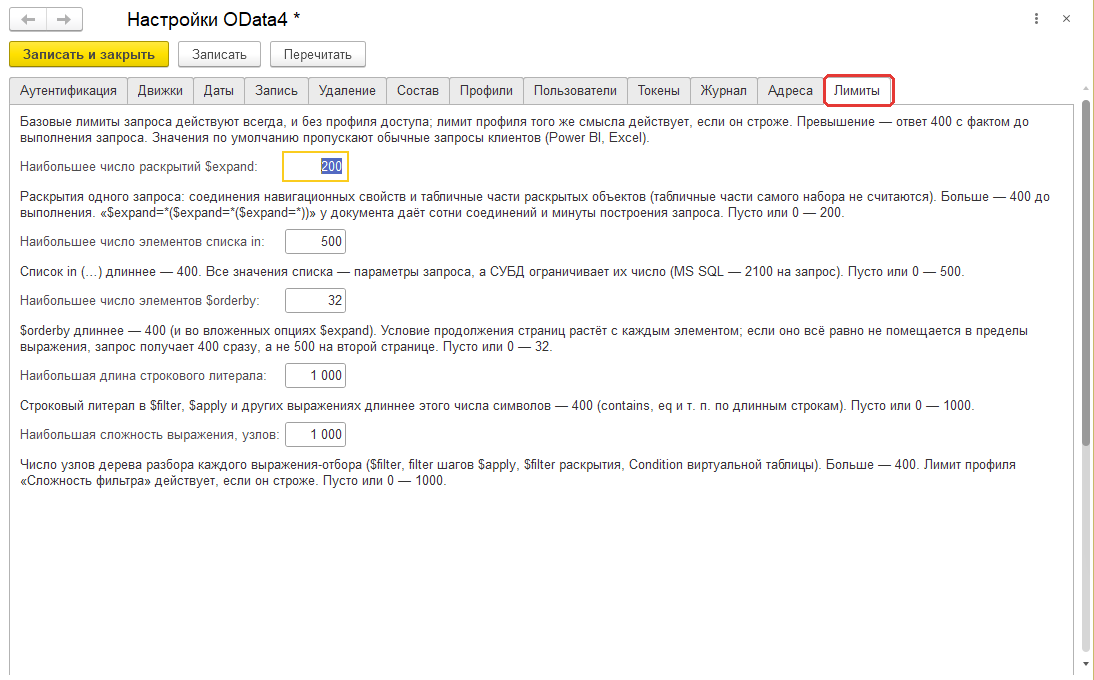Click the label 'Наибольшее число раскрытий $expand:'
Image resolution: width=1094 pixels, height=680 pixels.
[138, 167]
